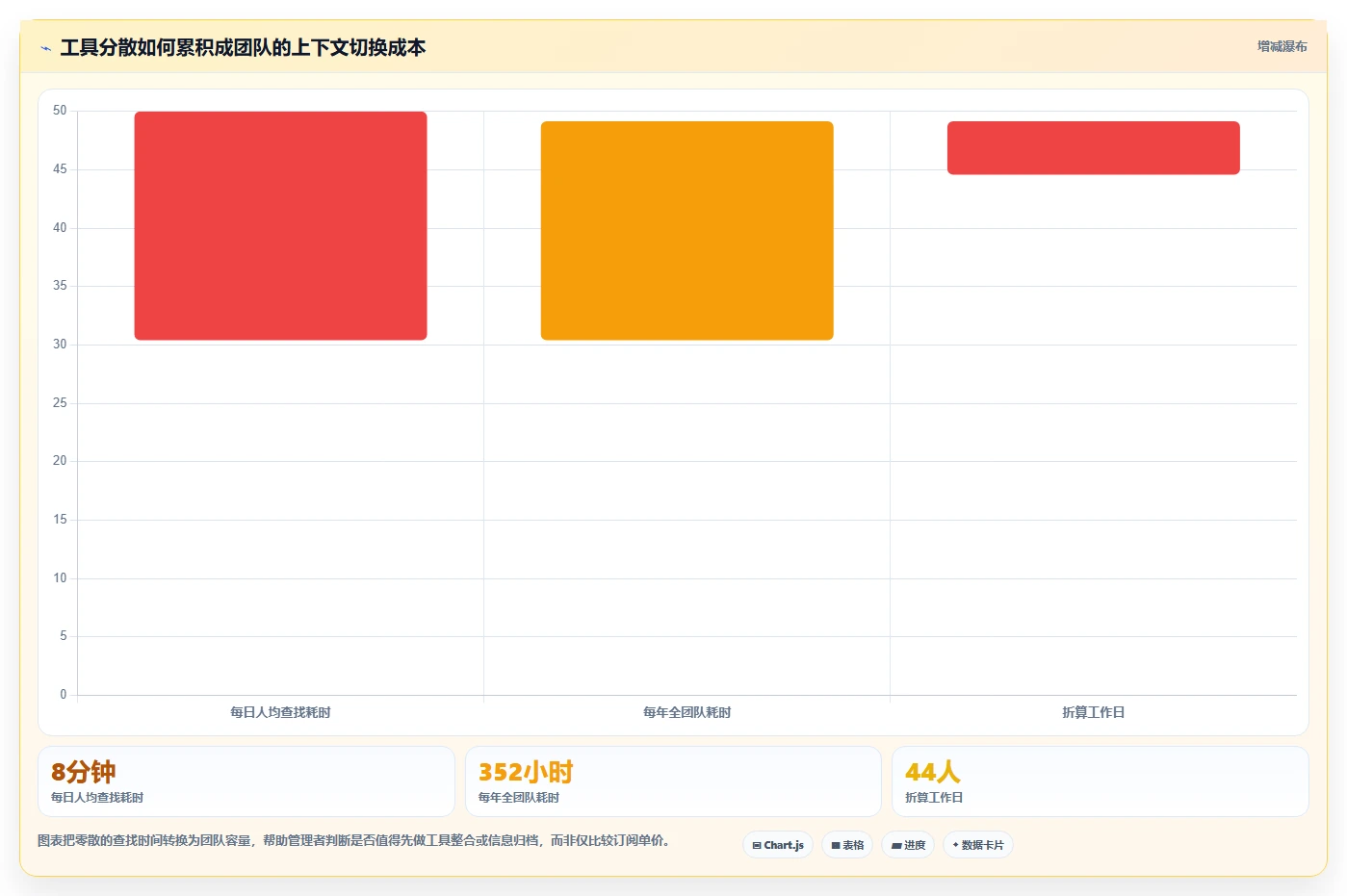Viewport: 1347px width, 896px height.
Task: Select the 8分钟 stat card
Action: coord(246,781)
